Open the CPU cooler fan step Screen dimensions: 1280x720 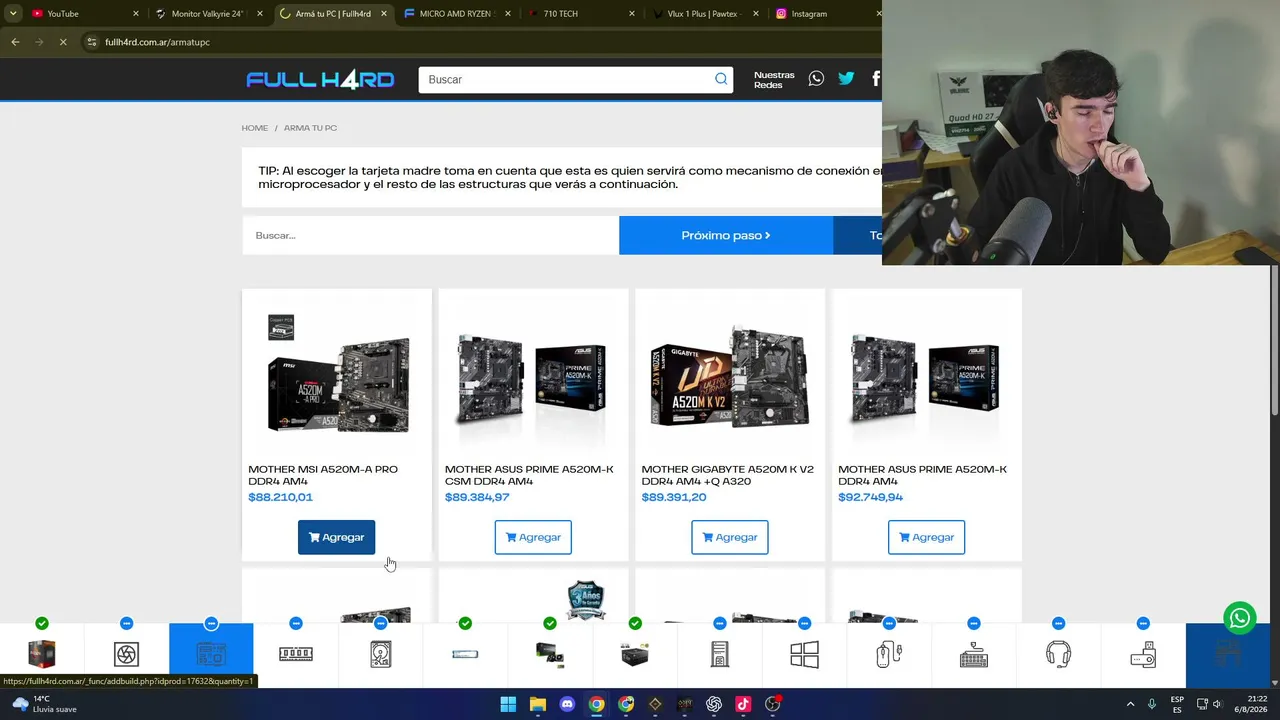click(126, 654)
